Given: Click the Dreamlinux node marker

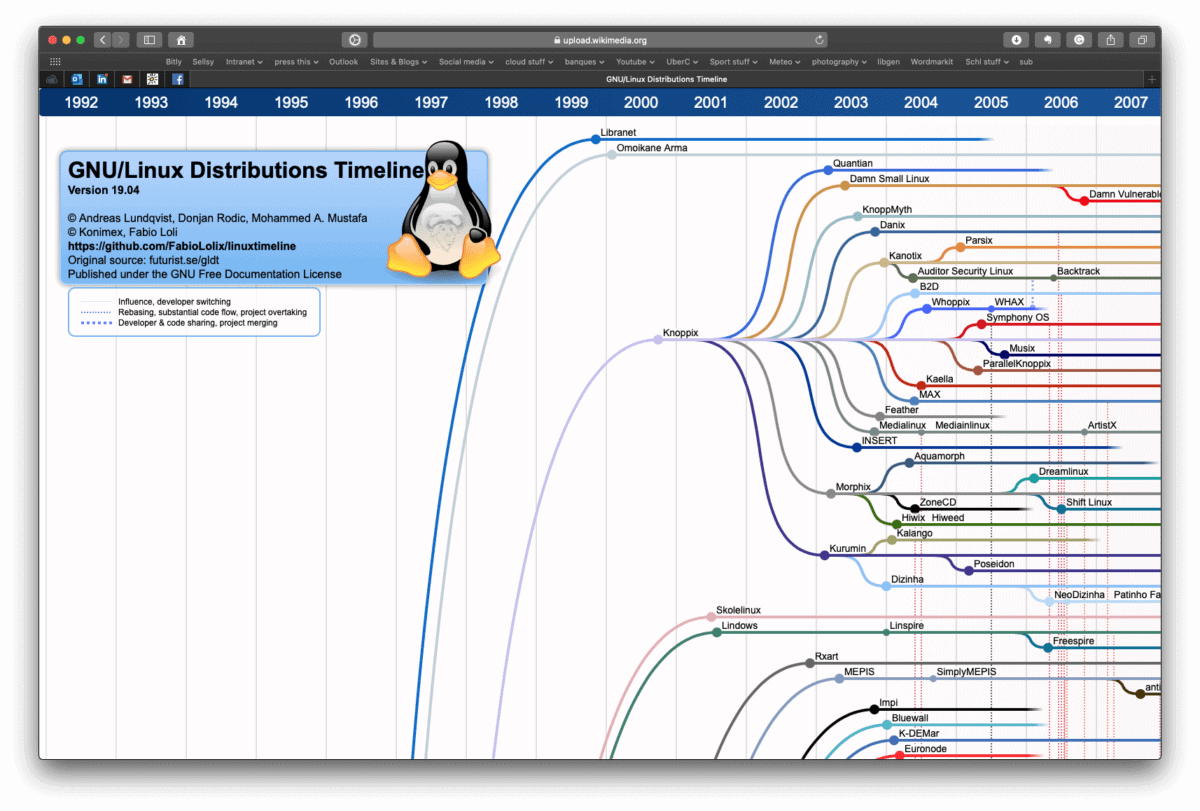Looking at the screenshot, I should pos(1034,478).
